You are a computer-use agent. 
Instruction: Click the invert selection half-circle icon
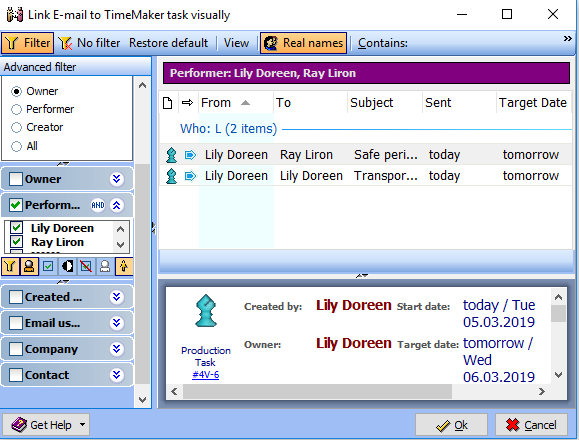coord(67,267)
